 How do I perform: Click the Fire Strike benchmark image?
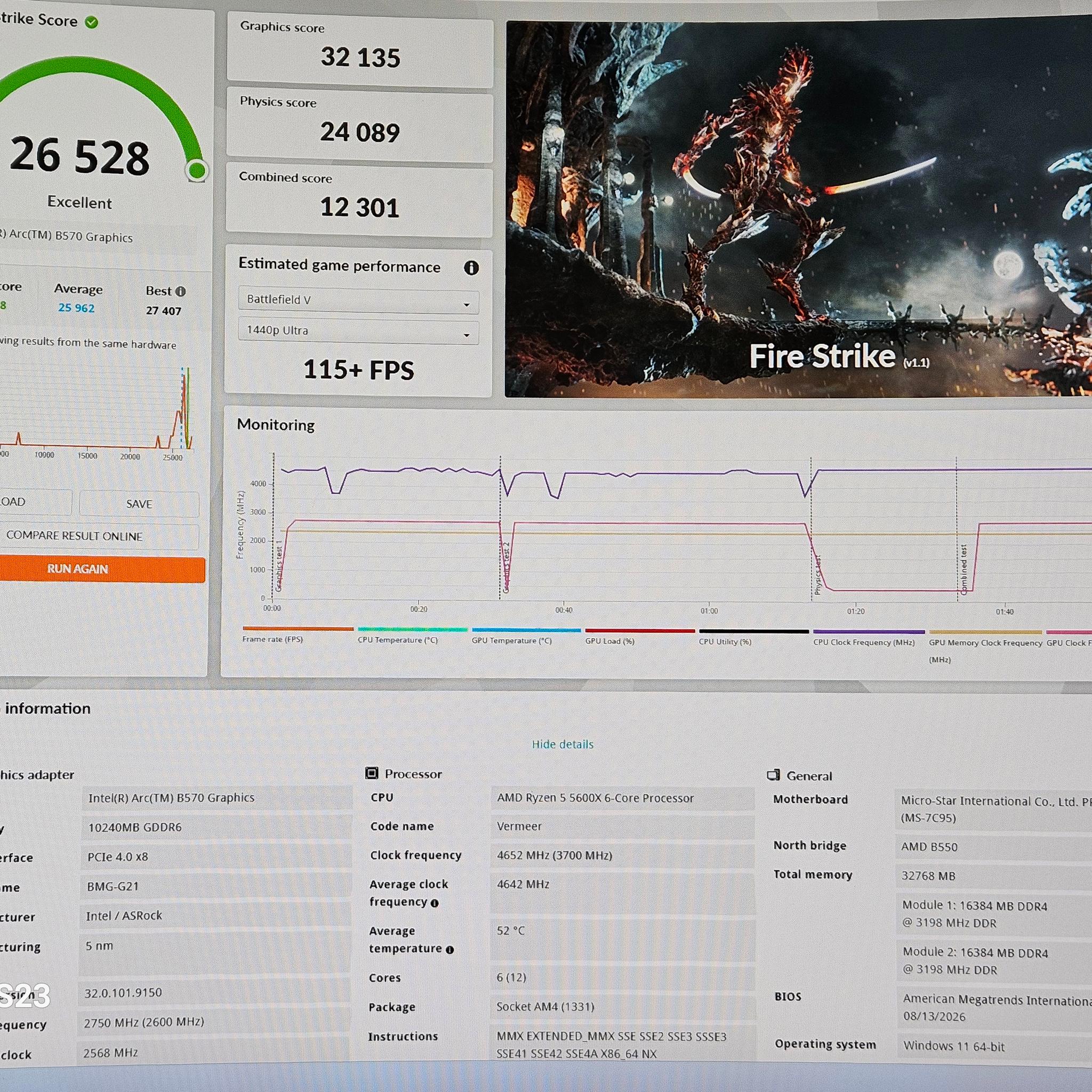(798, 209)
